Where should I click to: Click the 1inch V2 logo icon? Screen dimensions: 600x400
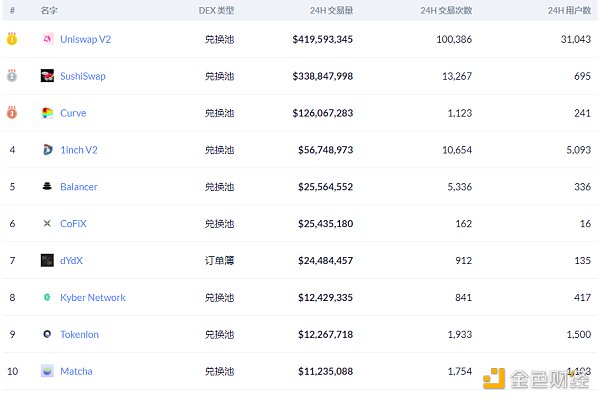47,150
